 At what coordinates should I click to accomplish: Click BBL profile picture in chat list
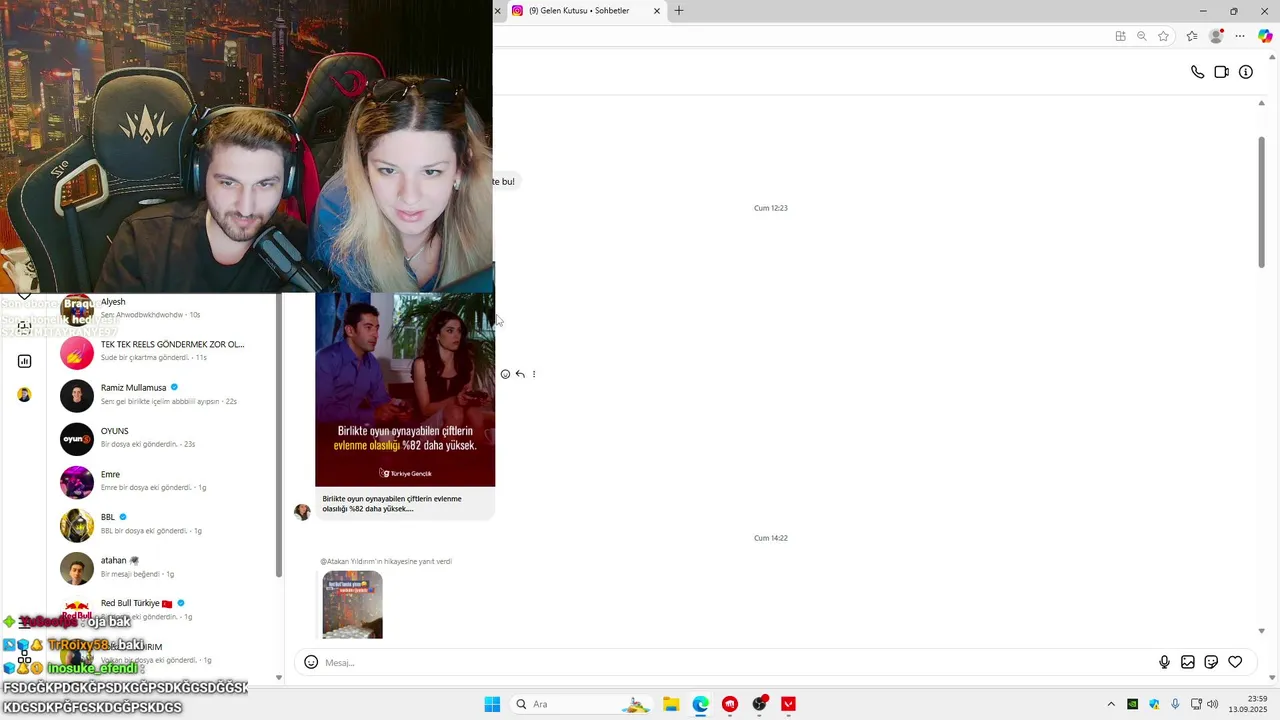point(77,525)
